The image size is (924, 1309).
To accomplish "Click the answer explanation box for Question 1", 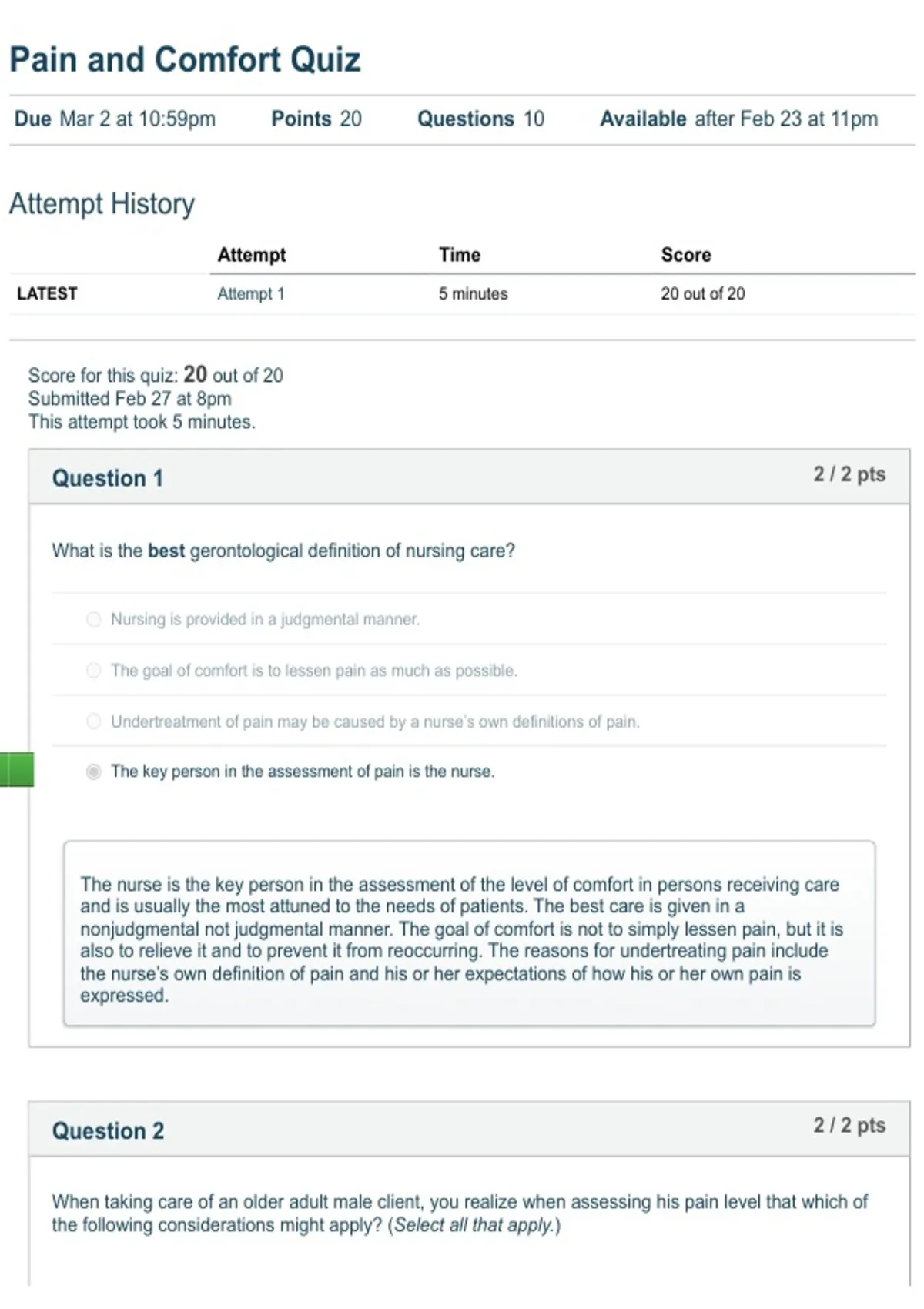I will point(469,933).
